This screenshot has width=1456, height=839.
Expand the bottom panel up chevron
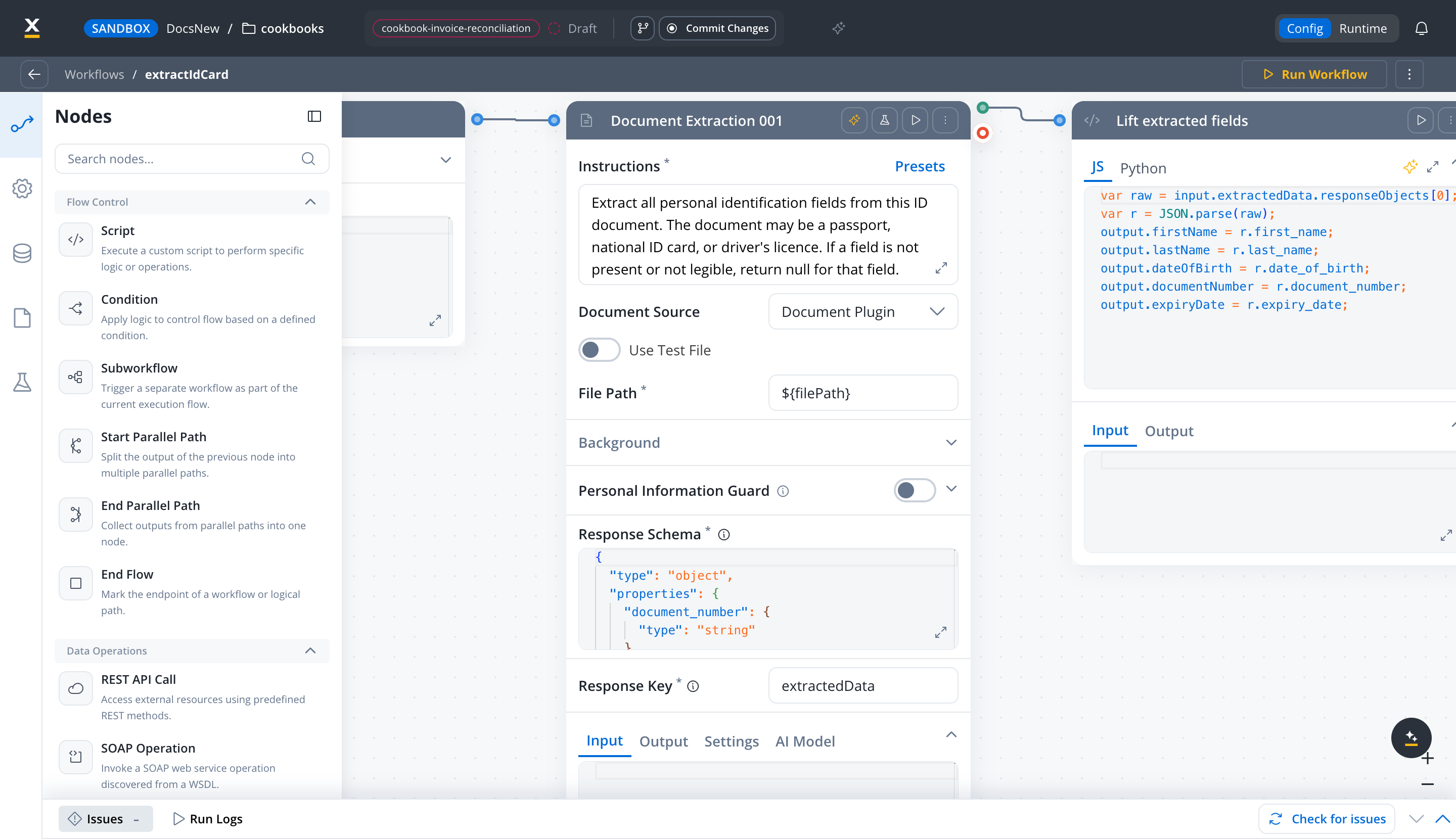1442,819
